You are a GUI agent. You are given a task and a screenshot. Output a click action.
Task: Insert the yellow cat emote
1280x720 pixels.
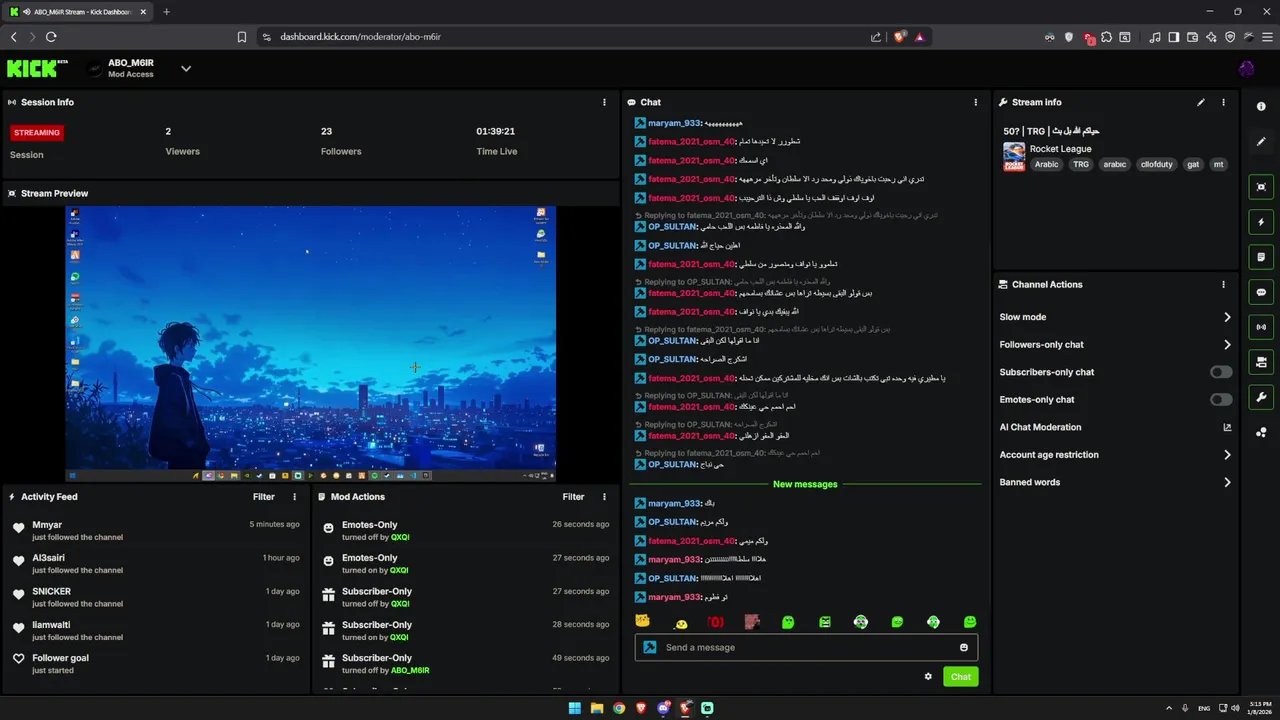coord(643,622)
